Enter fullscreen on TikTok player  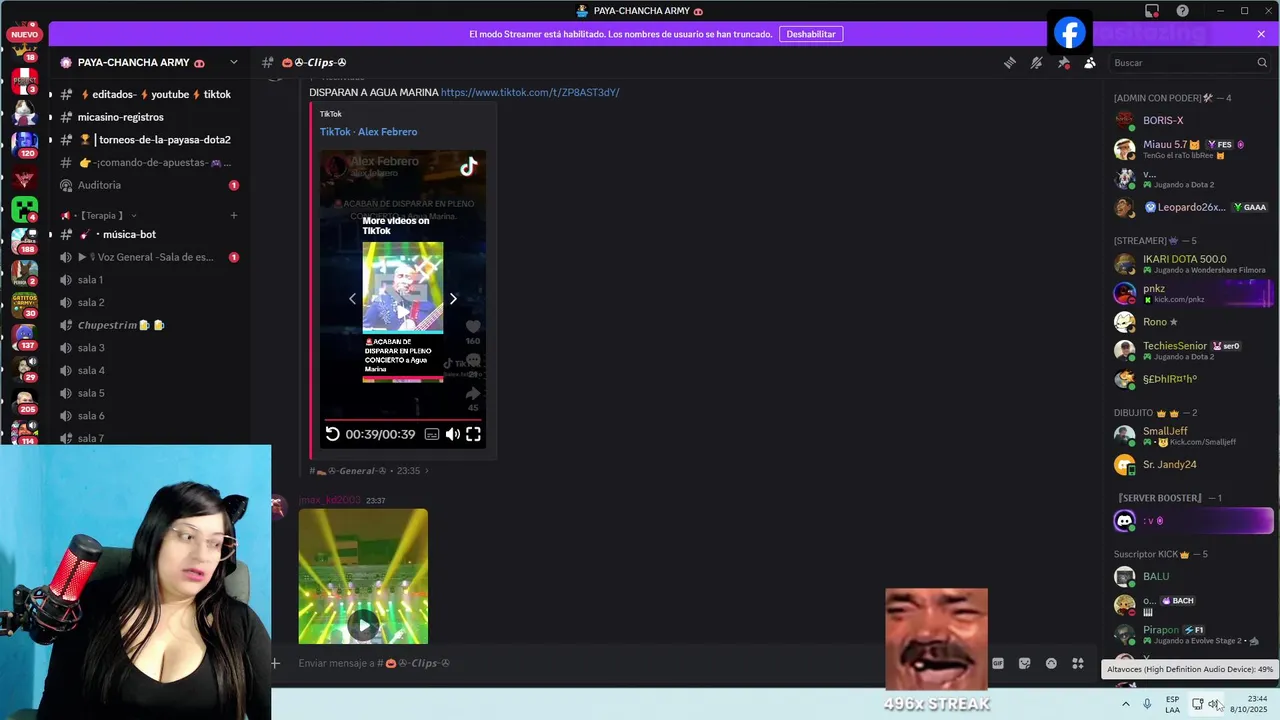click(x=474, y=434)
